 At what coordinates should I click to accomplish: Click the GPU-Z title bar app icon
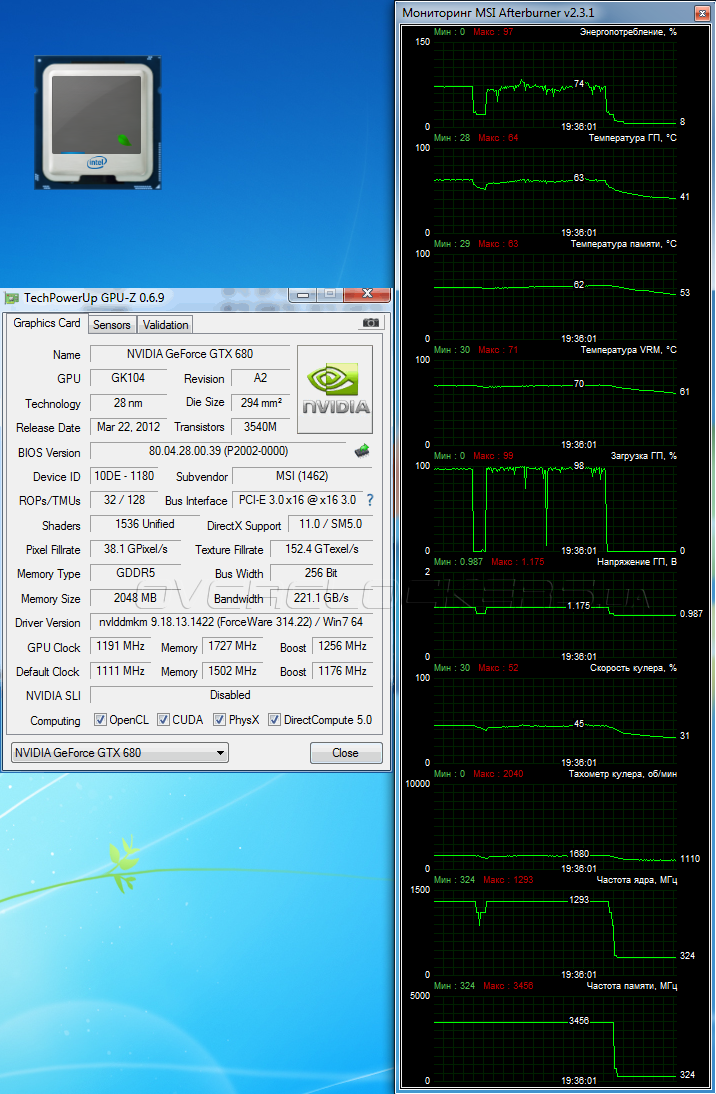(12, 297)
